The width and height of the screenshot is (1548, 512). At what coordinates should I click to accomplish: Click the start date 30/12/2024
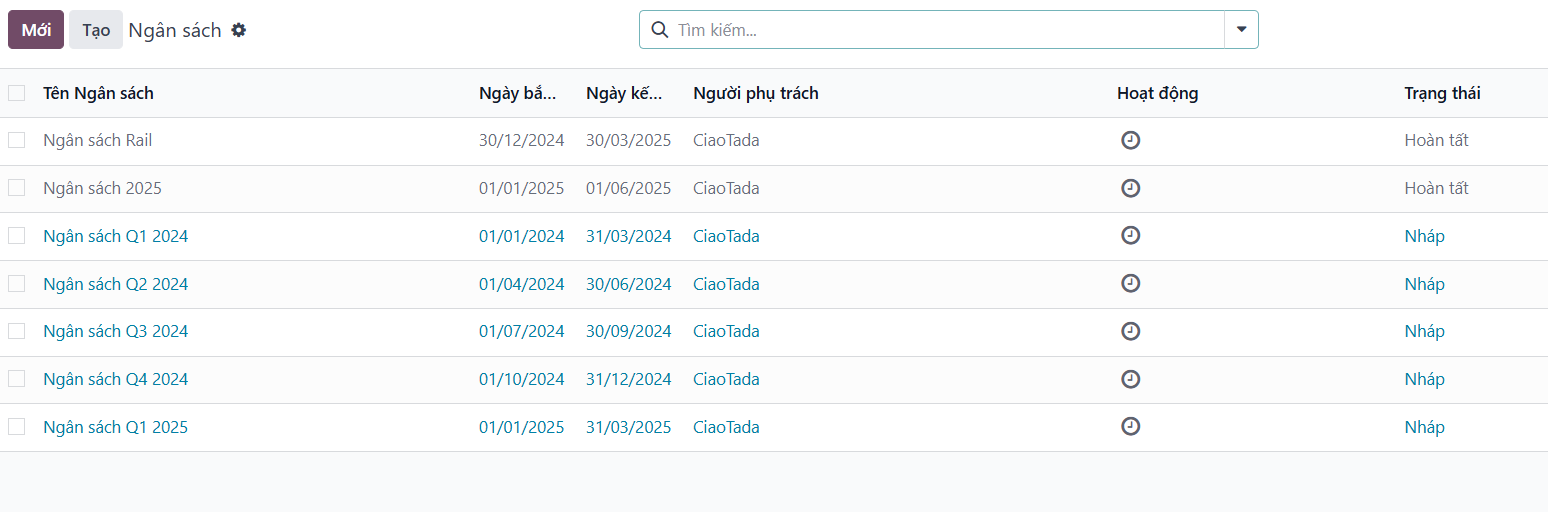521,140
